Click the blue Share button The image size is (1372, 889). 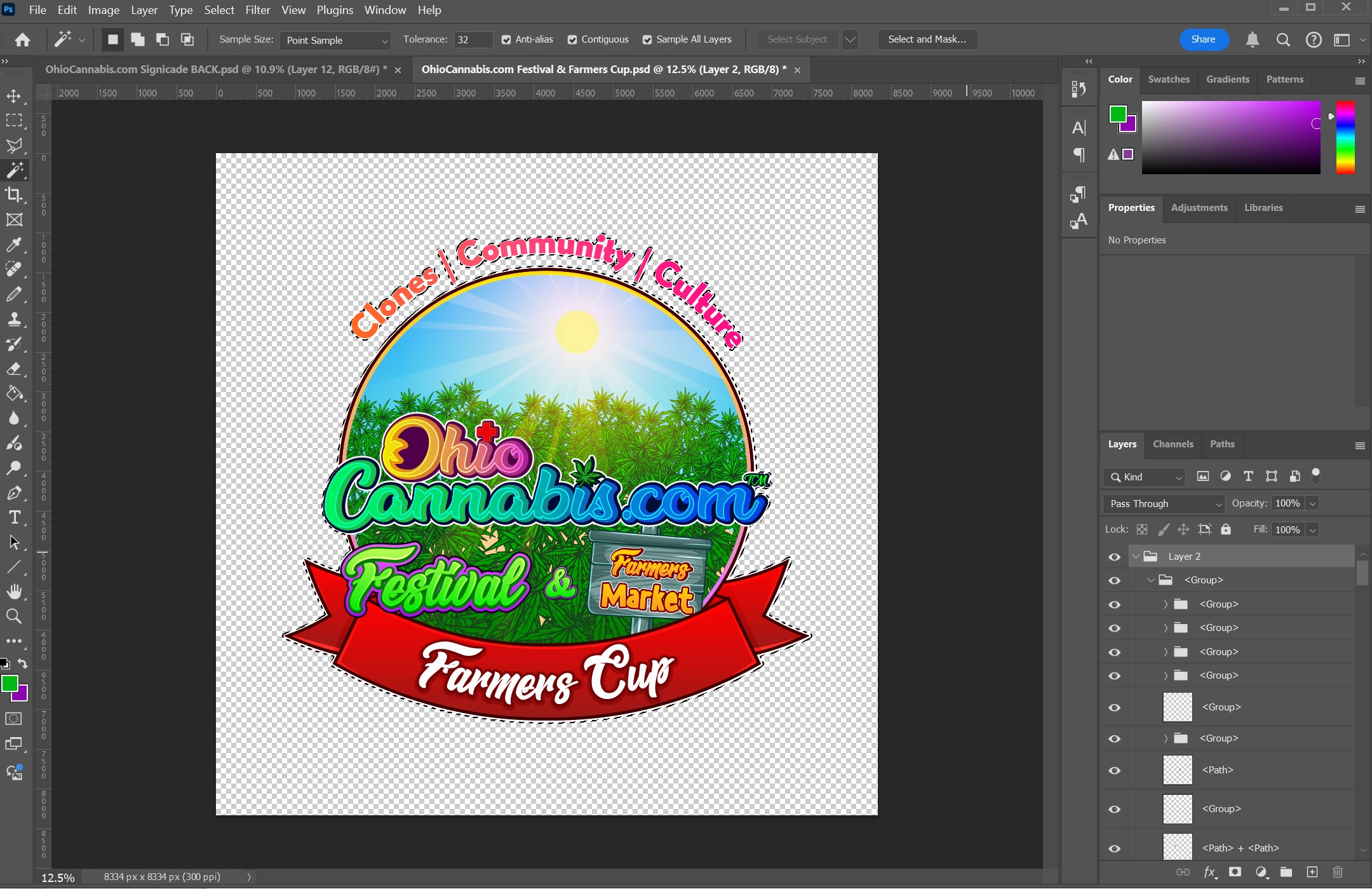click(x=1203, y=39)
